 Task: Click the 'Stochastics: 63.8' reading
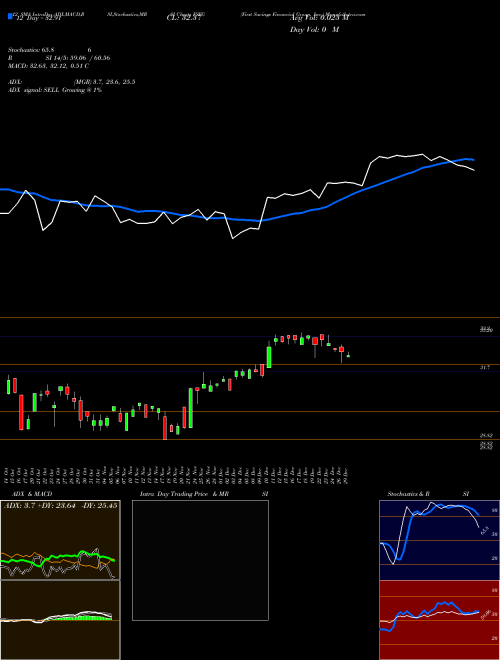pyautogui.click(x=31, y=50)
